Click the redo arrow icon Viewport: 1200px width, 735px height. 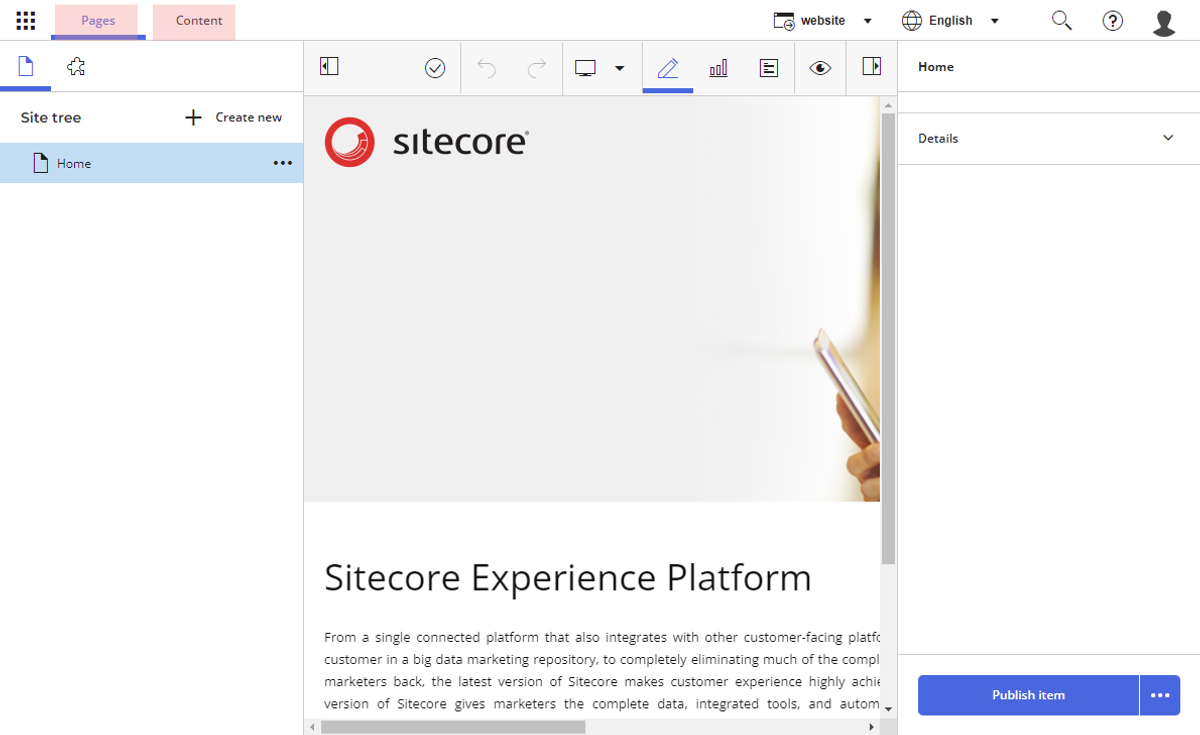537,68
